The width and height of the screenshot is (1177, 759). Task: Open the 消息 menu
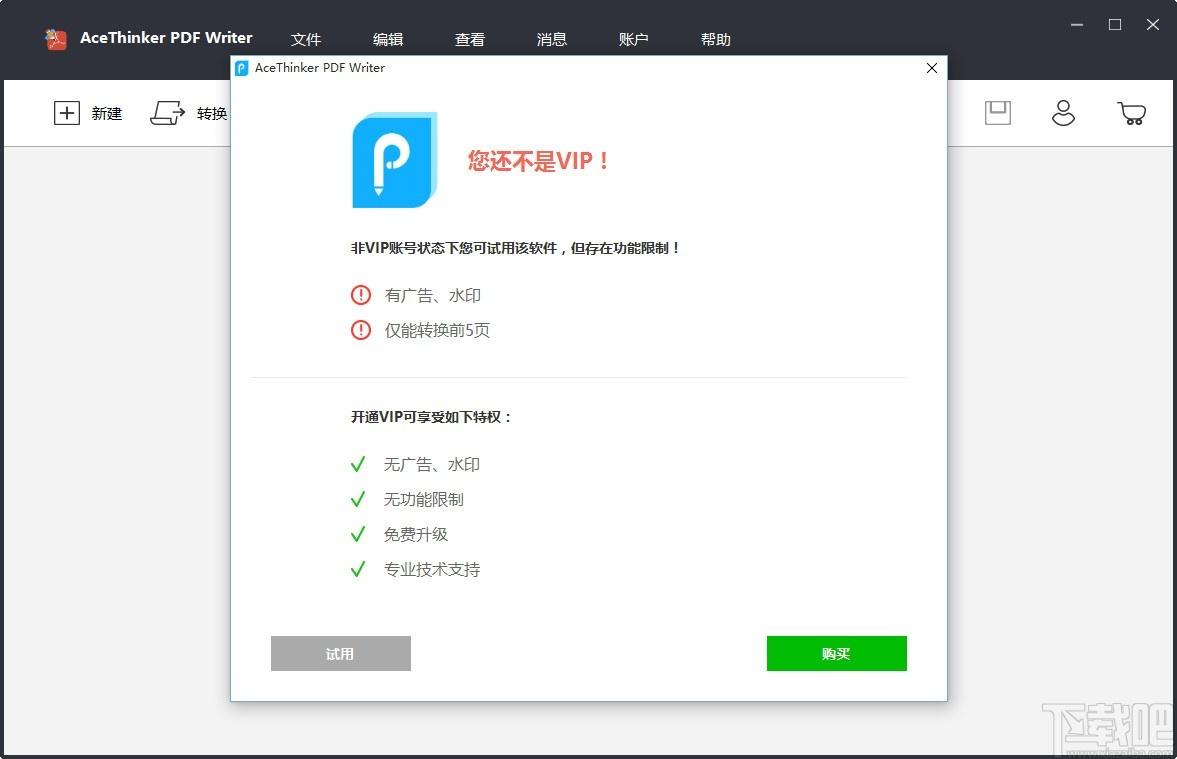[552, 39]
